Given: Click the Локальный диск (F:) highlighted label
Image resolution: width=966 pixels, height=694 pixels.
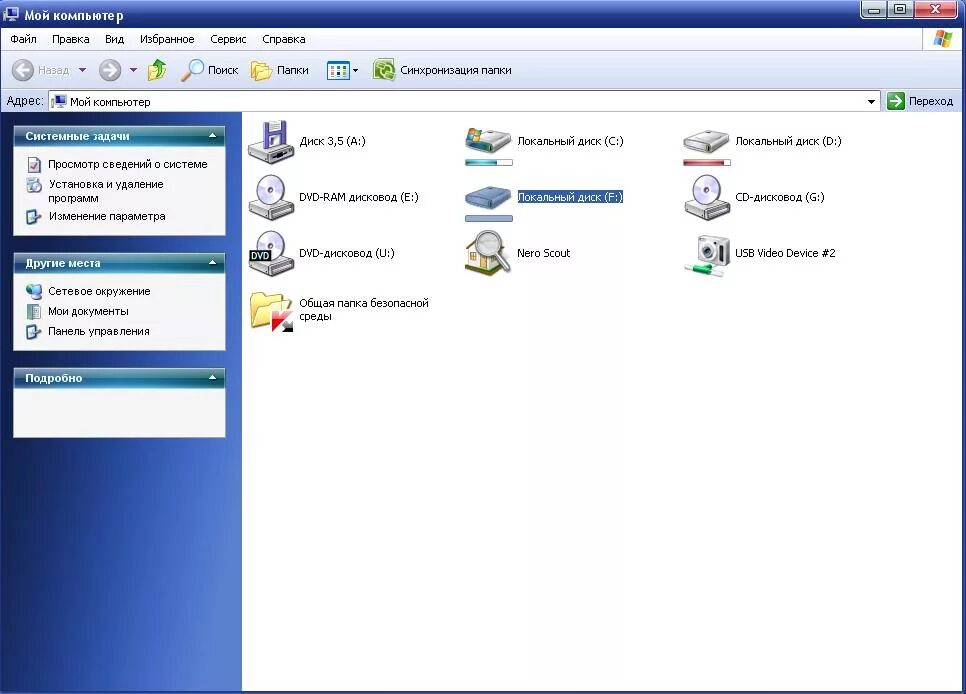Looking at the screenshot, I should click(570, 197).
